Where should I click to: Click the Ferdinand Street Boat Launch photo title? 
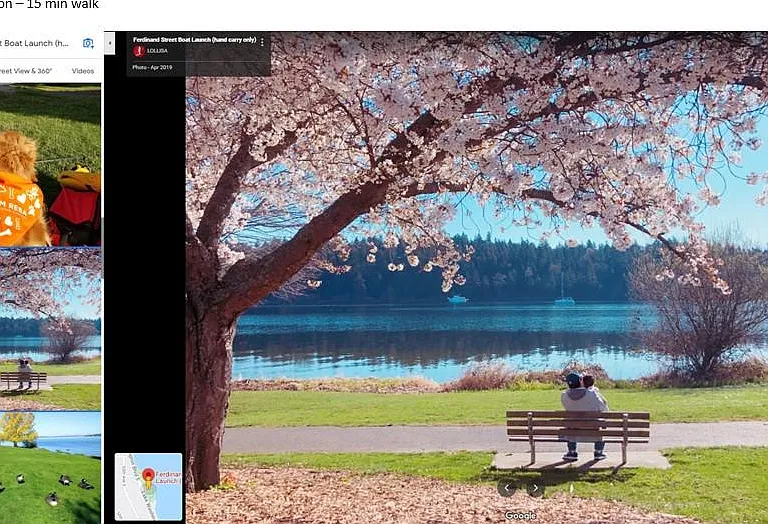click(194, 40)
